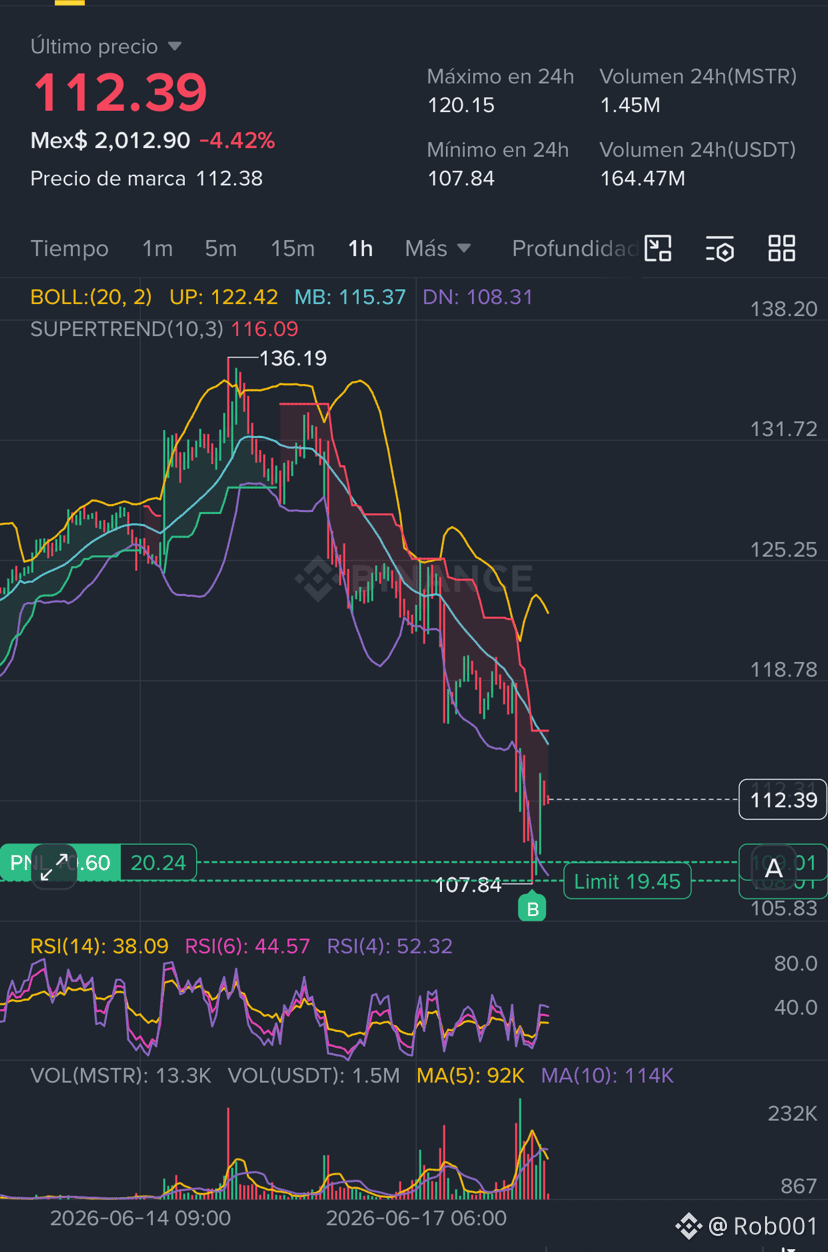Expand chart with fullscreen arrows icon
Image resolution: width=828 pixels, height=1252 pixels.
pos(54,866)
